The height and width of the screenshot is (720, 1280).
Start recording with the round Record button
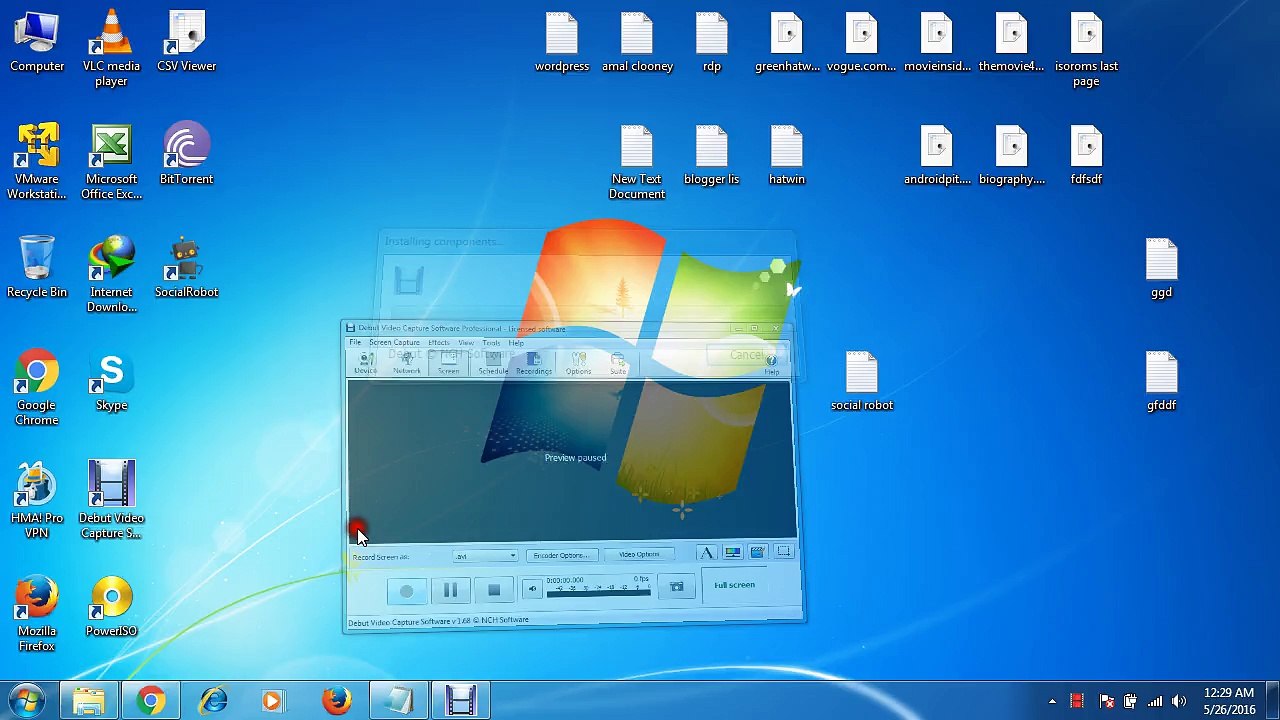point(406,591)
